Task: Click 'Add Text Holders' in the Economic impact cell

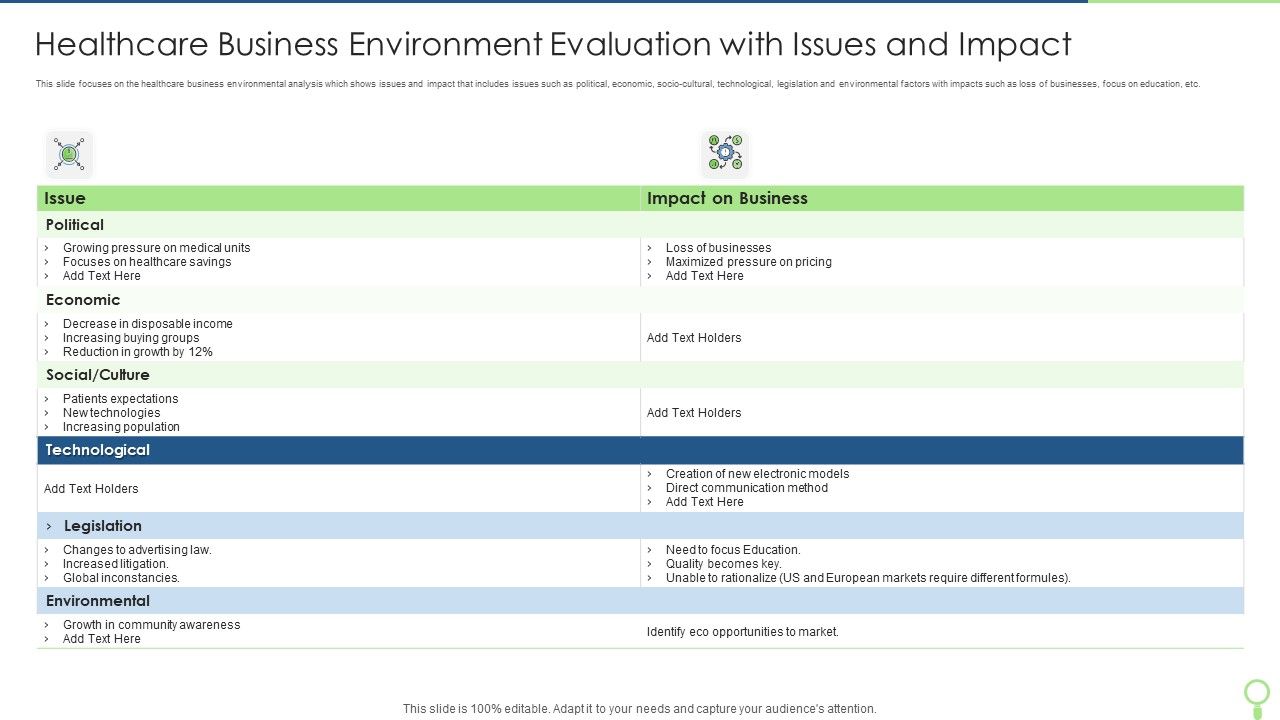Action: 694,338
